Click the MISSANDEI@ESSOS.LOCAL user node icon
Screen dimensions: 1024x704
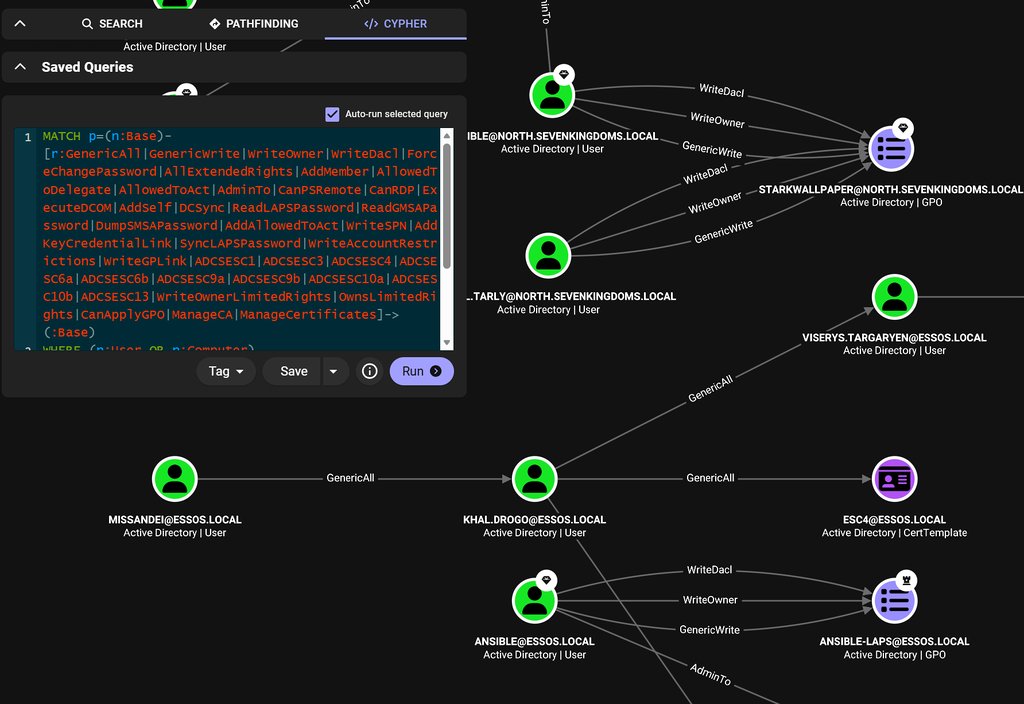coord(174,479)
